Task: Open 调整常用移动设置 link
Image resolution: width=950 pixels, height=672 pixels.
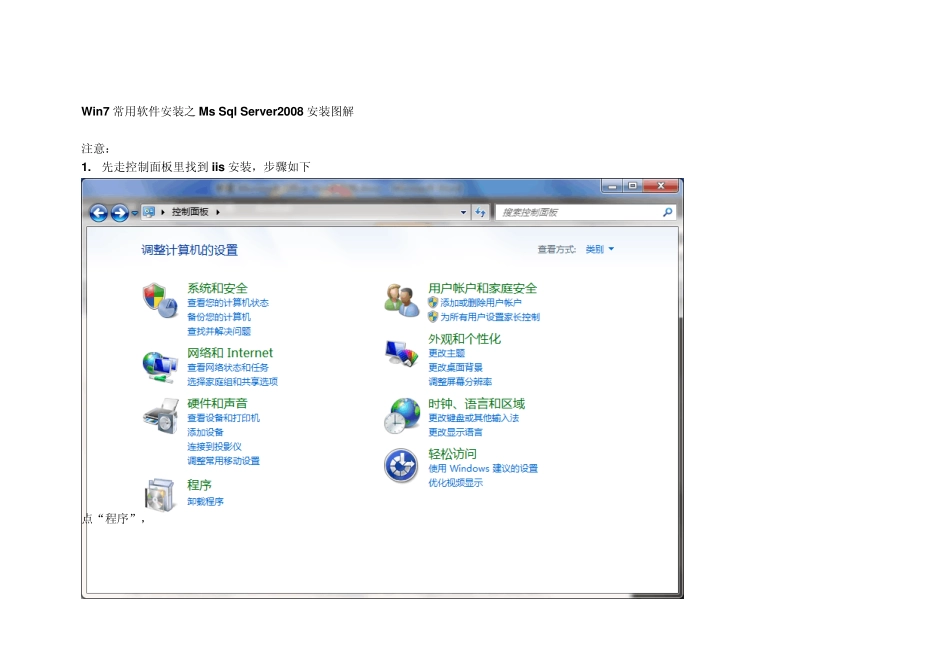Action: pyautogui.click(x=224, y=461)
